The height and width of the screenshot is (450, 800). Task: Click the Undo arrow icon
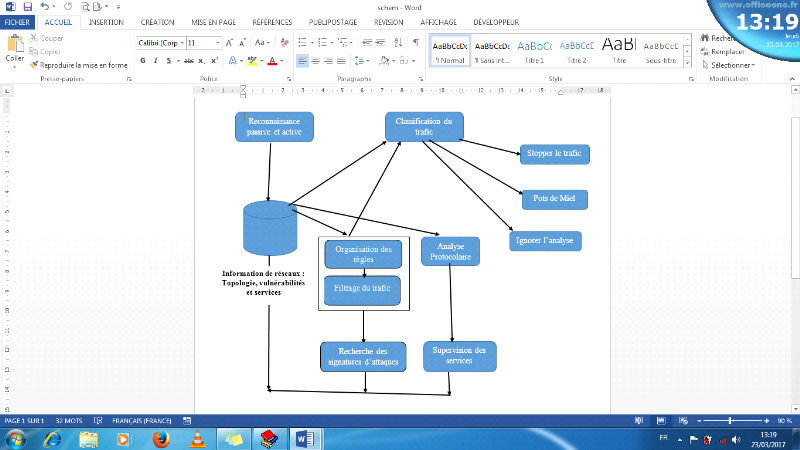point(44,6)
